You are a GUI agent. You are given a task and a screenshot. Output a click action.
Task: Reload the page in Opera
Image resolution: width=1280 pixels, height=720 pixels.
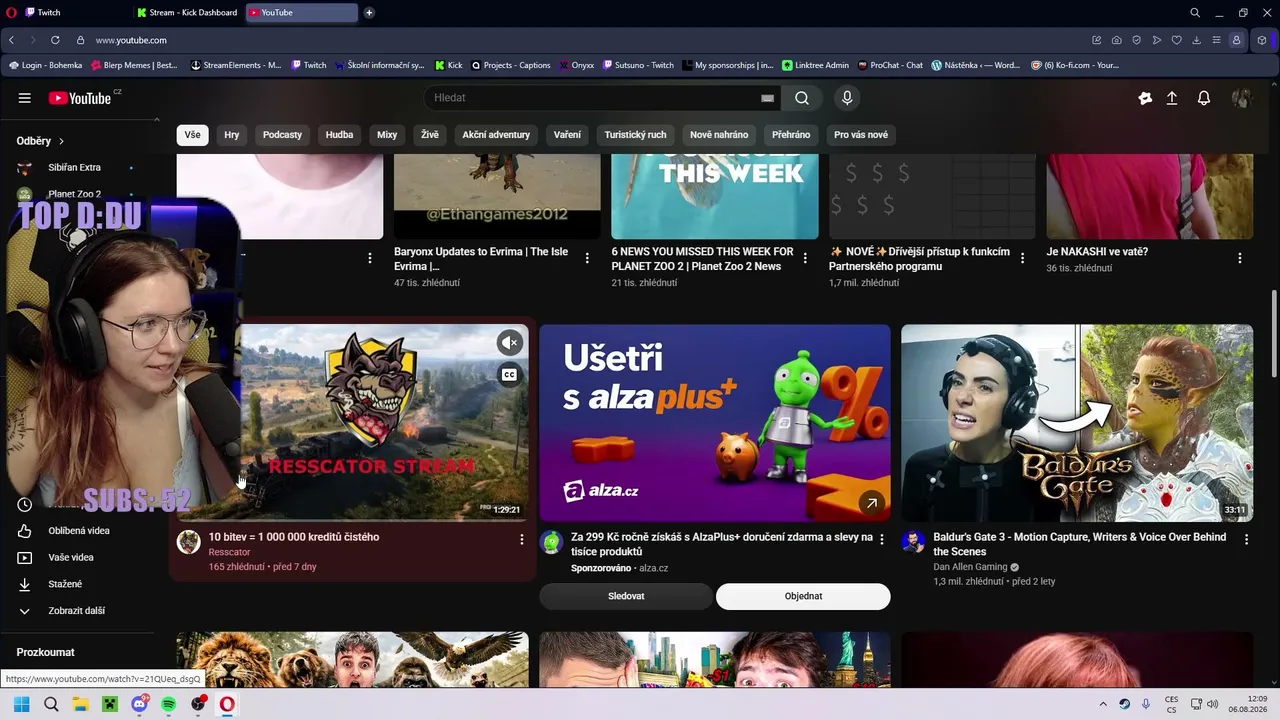pyautogui.click(x=55, y=40)
